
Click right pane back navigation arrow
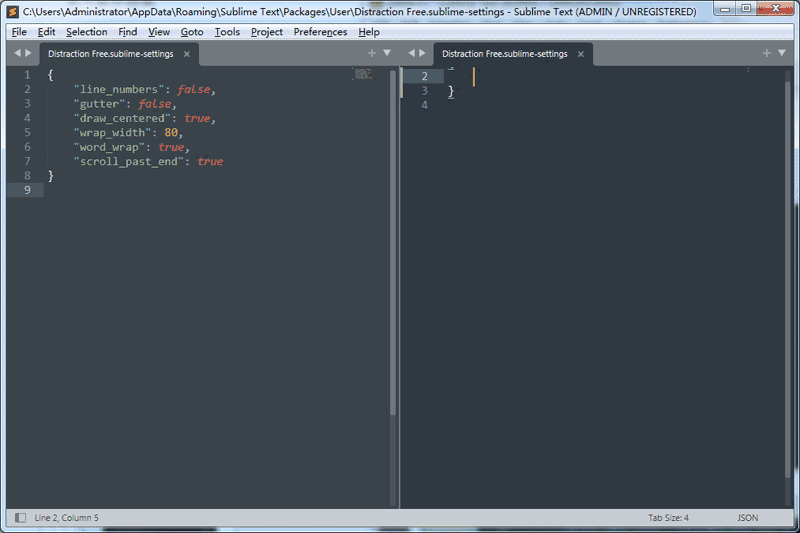coord(411,53)
